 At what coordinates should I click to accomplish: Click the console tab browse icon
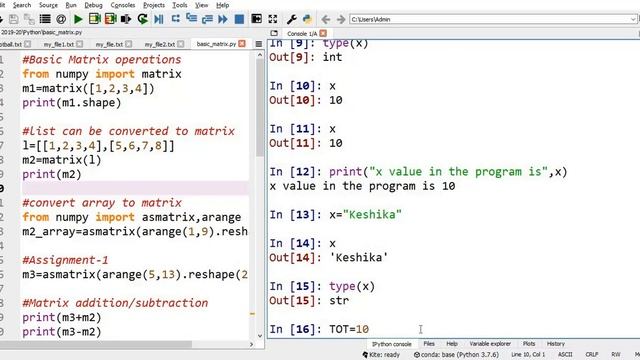pyautogui.click(x=274, y=33)
